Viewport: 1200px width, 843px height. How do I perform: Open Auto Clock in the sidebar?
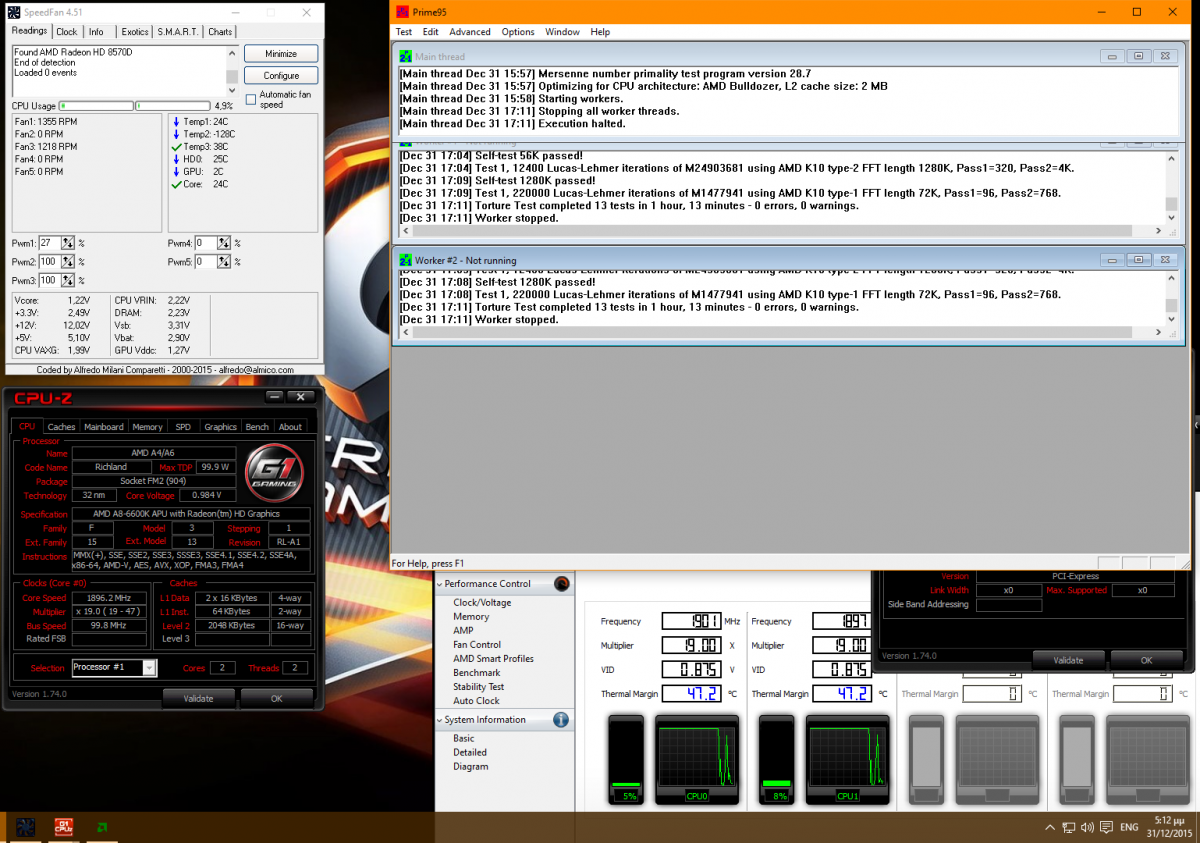coord(476,701)
